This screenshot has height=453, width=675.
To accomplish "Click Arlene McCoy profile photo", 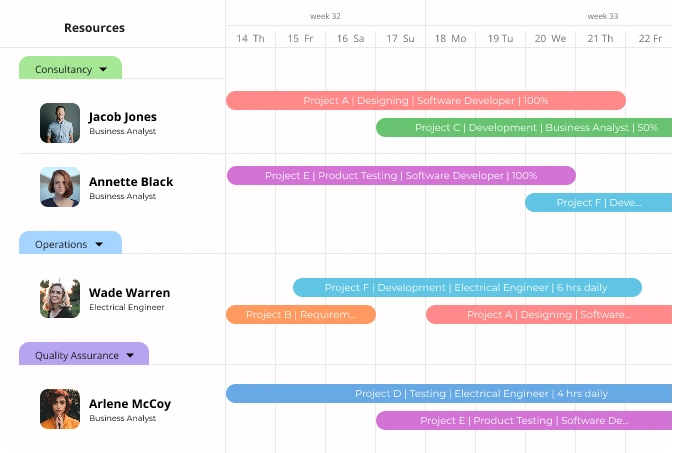I will click(x=60, y=409).
